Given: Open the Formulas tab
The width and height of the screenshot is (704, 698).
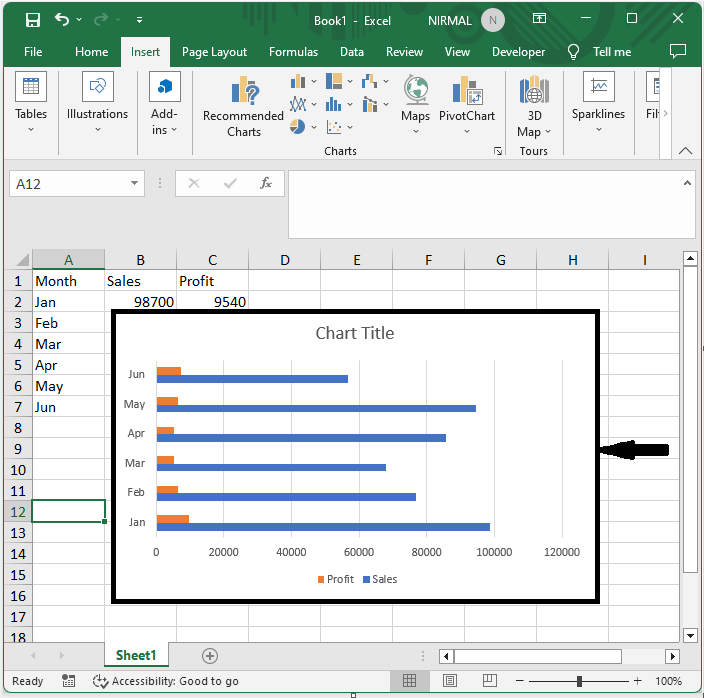Looking at the screenshot, I should (x=293, y=52).
